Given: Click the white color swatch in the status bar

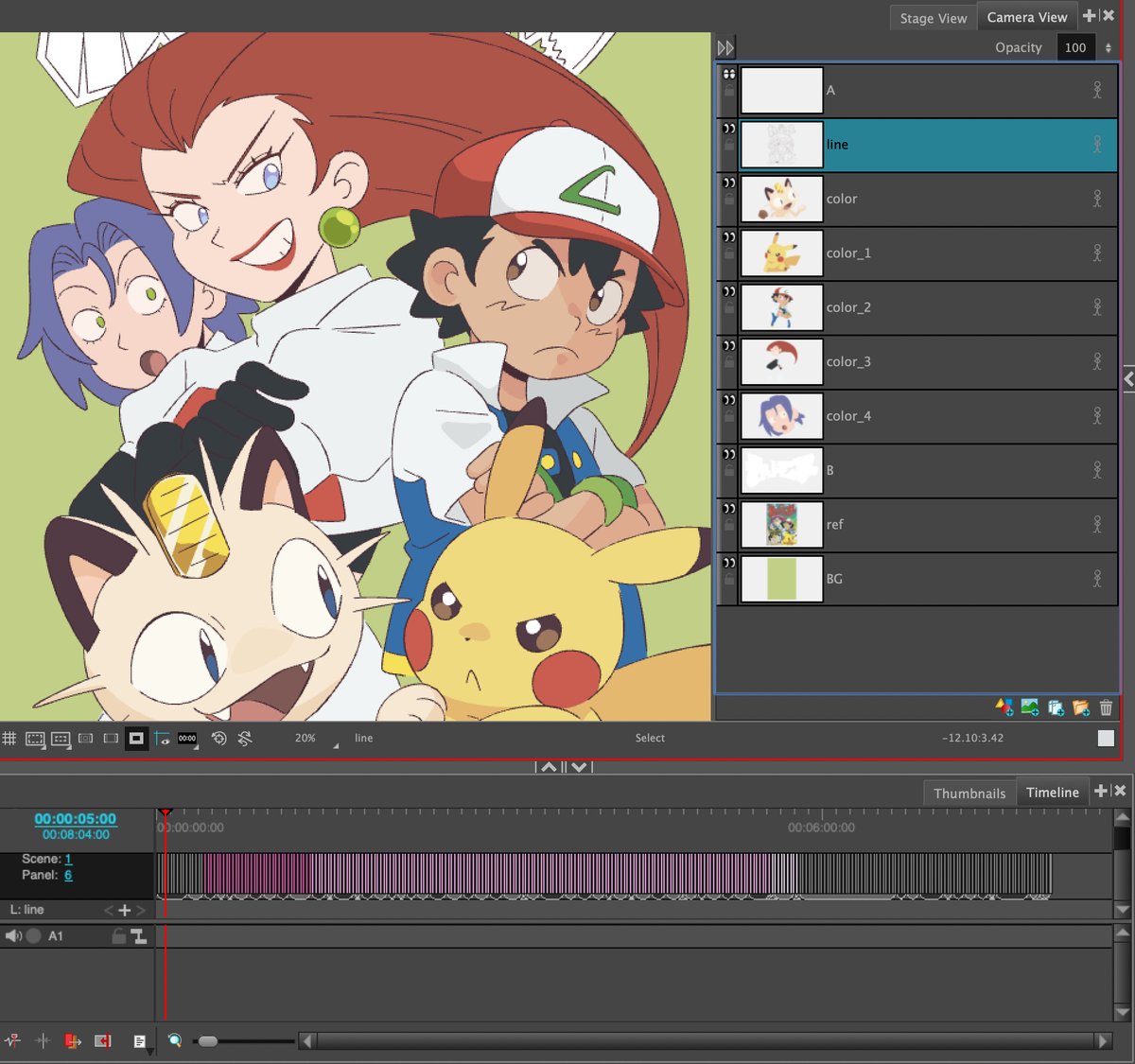Looking at the screenshot, I should (x=1106, y=739).
